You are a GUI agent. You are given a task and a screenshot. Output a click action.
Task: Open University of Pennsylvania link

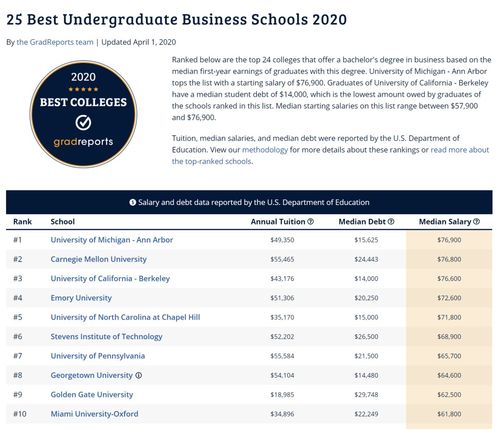click(x=98, y=356)
